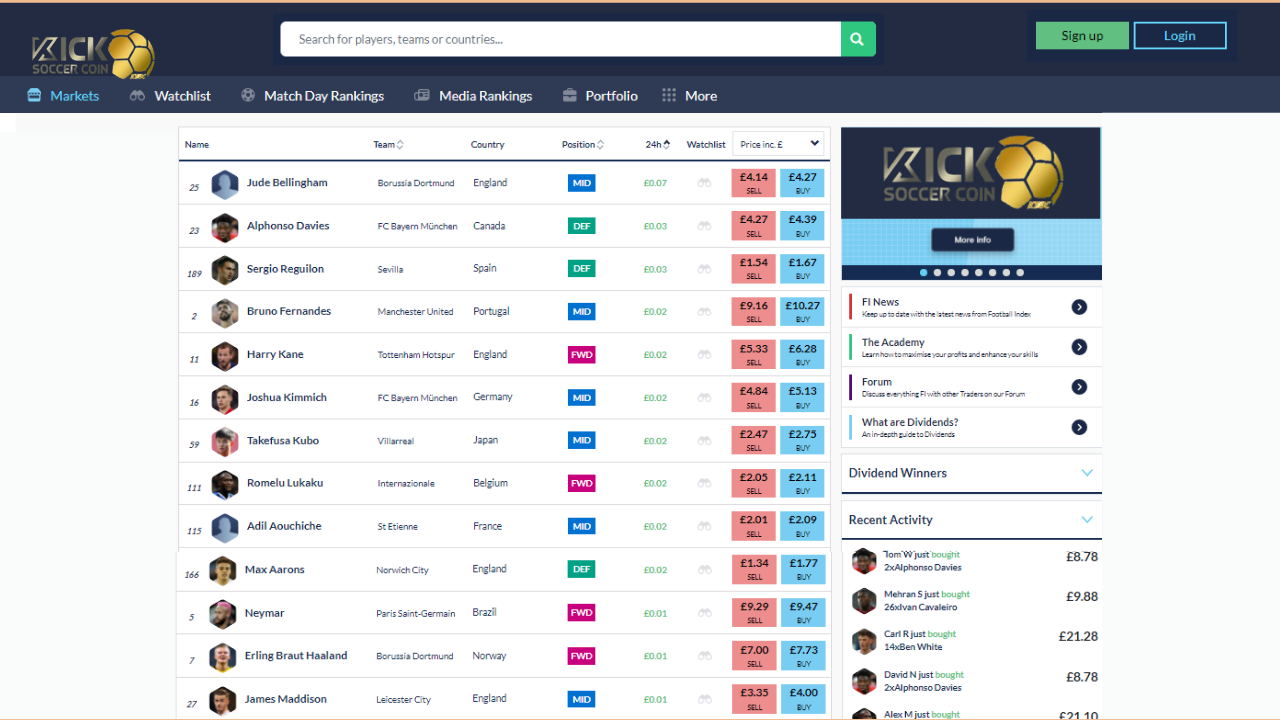
Task: Sort table by Team column
Action: click(388, 145)
